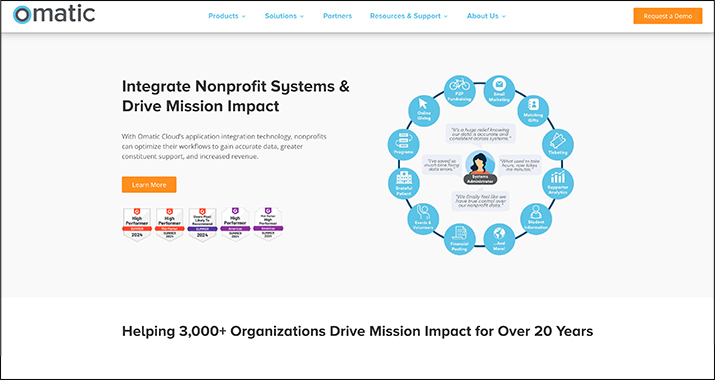This screenshot has height=380, width=715.
Task: Click the 'Helping 3,000+ Organizations' heading
Action: pyautogui.click(x=358, y=331)
